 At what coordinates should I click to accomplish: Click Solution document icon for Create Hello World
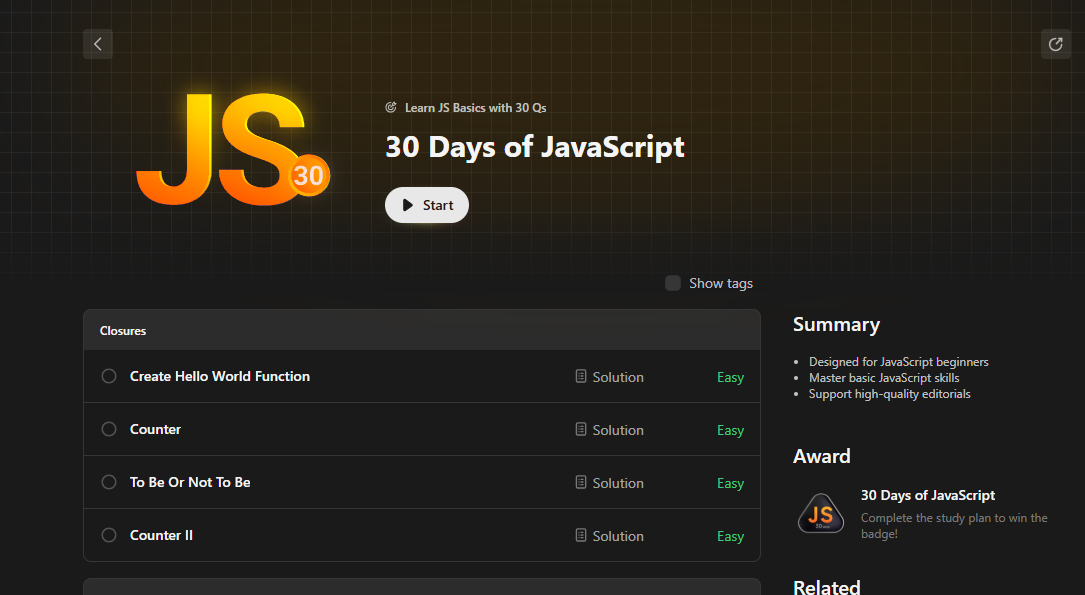coord(581,377)
